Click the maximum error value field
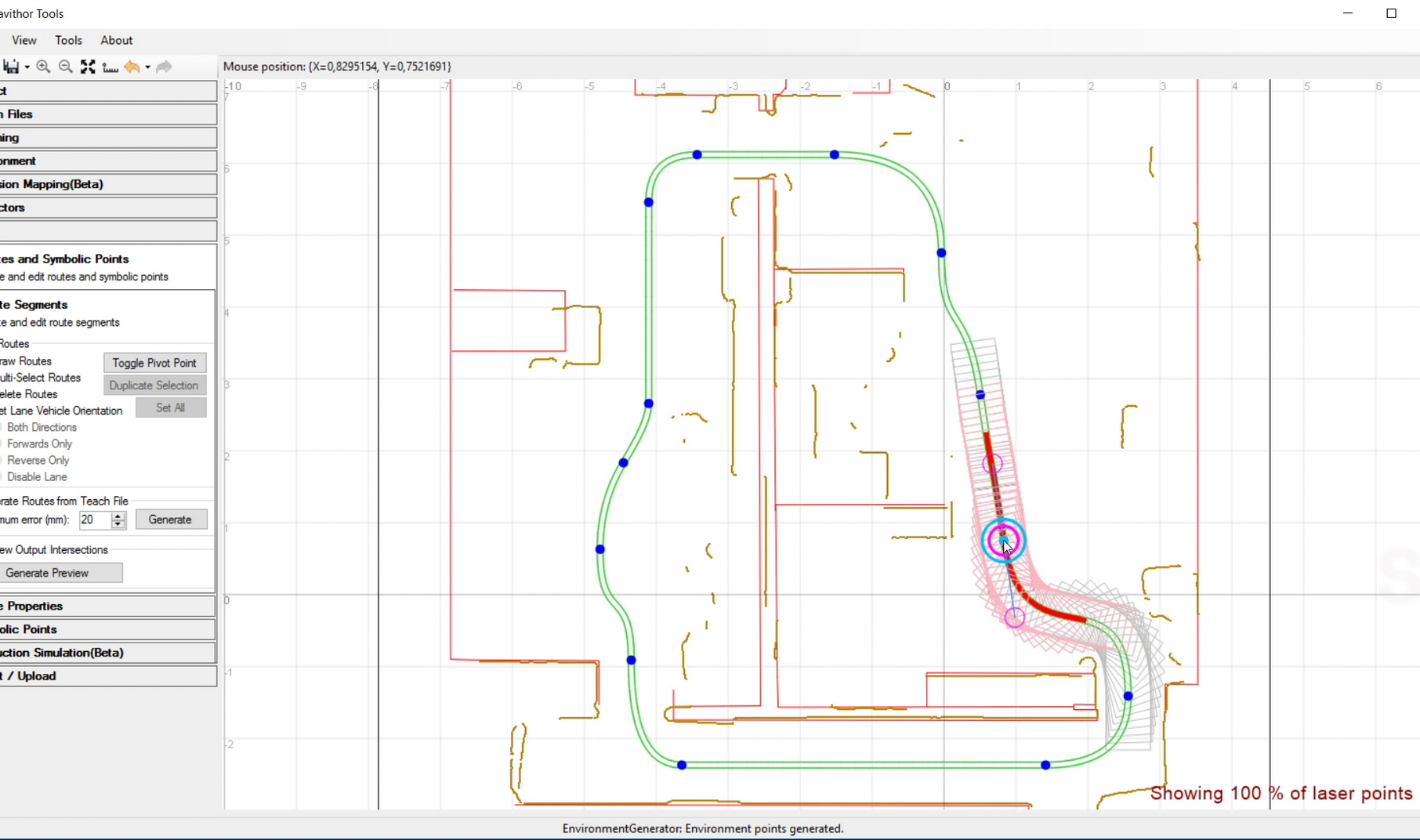The width and height of the screenshot is (1420, 840). coord(96,520)
